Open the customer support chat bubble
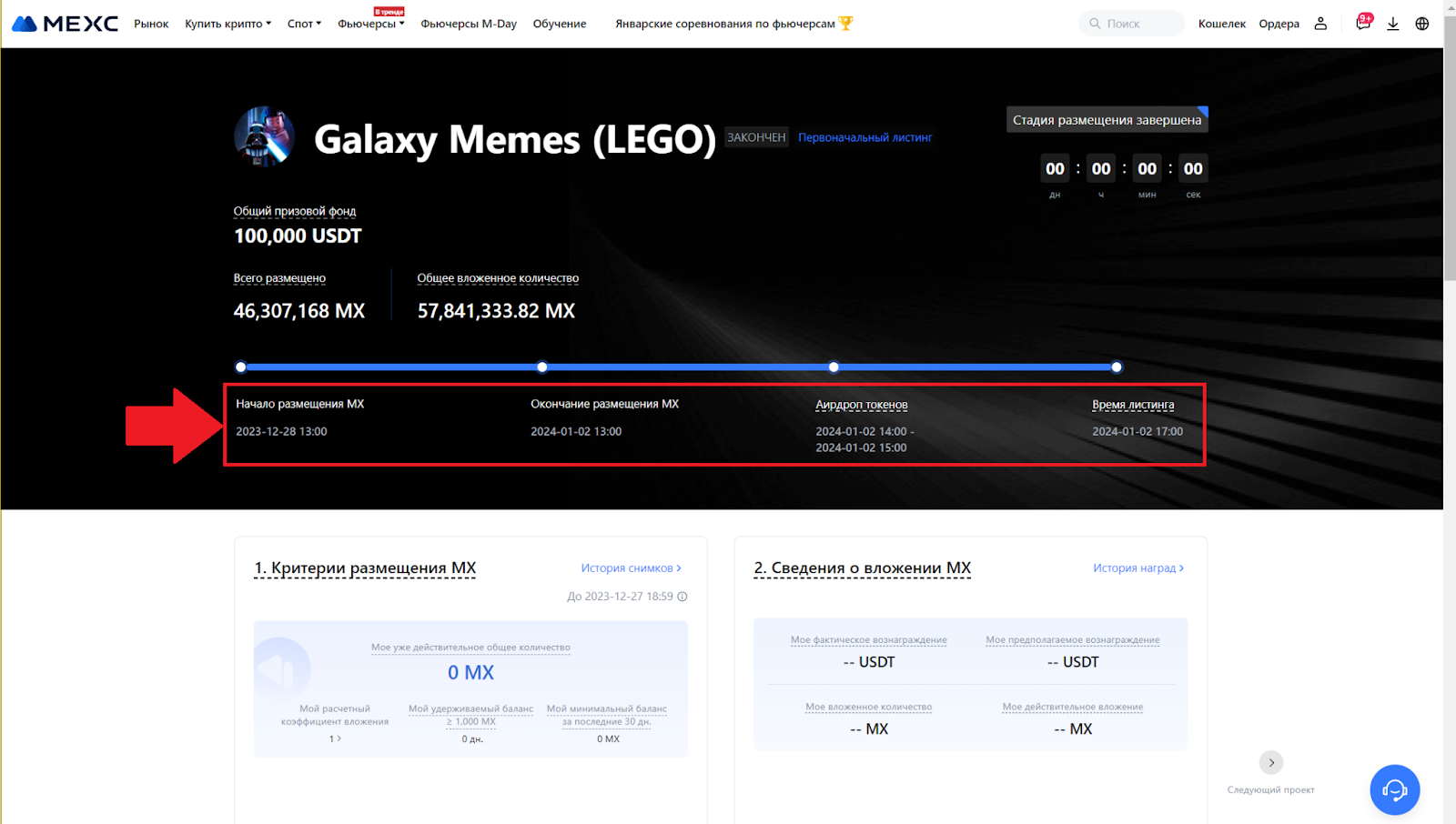 (x=1395, y=789)
